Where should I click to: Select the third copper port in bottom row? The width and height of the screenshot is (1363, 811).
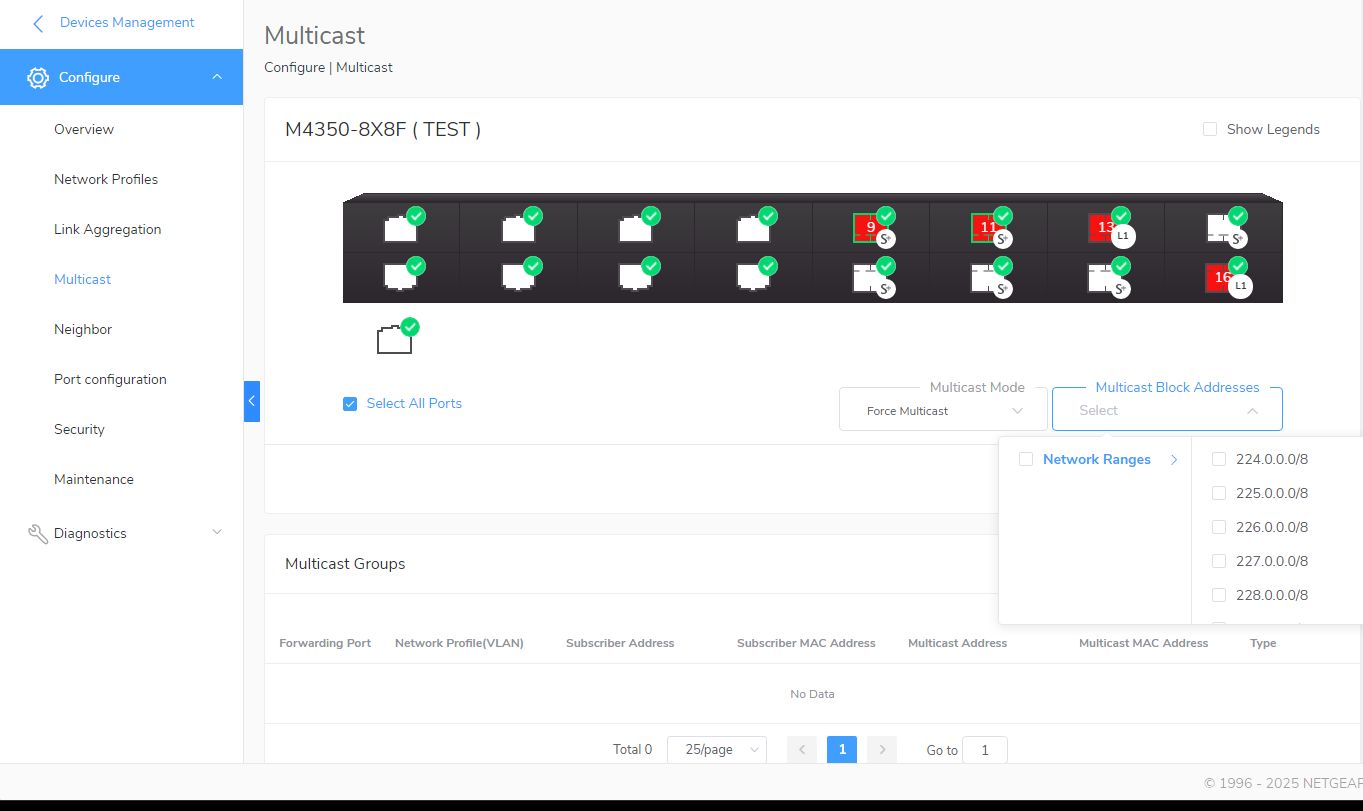[x=635, y=276]
